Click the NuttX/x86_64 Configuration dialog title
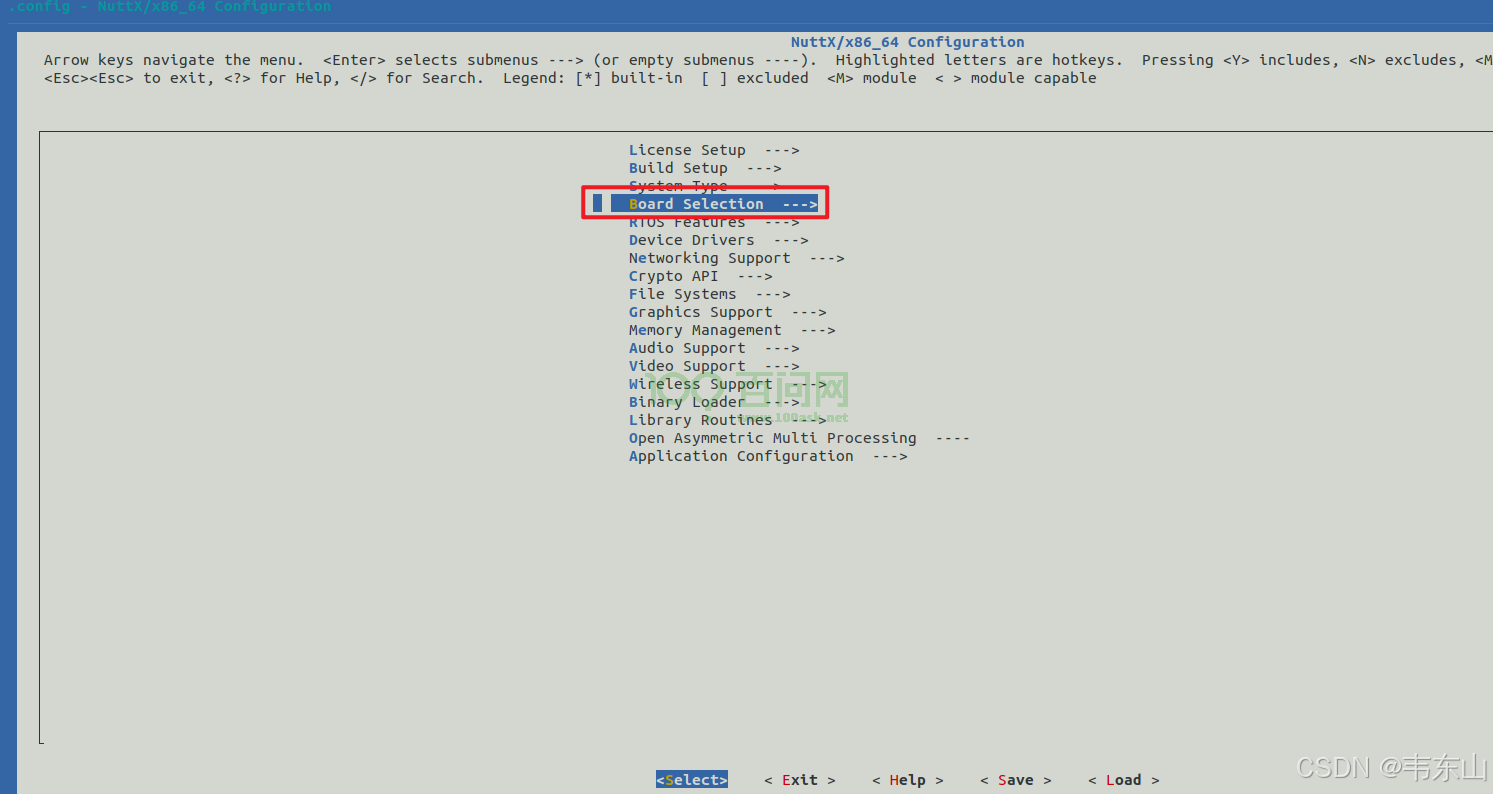1493x794 pixels. pyautogui.click(x=907, y=42)
